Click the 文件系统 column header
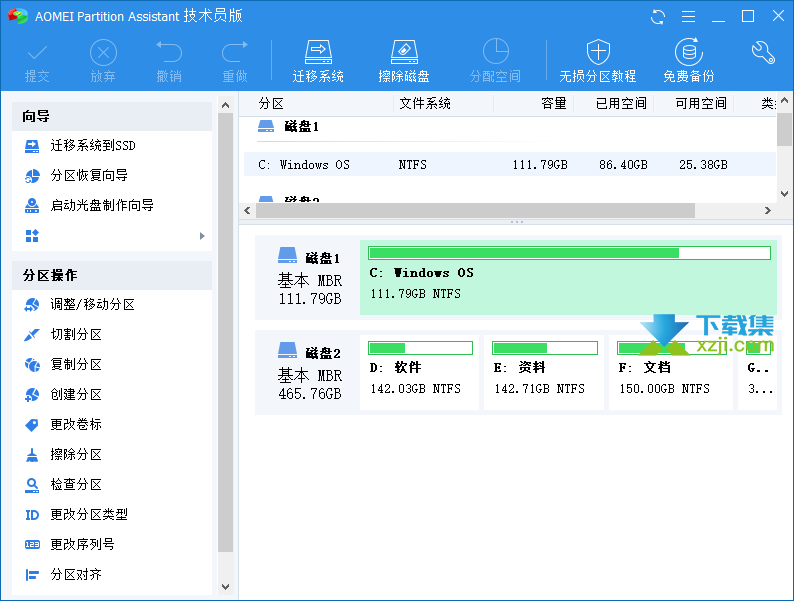This screenshot has height=601, width=794. coord(425,104)
